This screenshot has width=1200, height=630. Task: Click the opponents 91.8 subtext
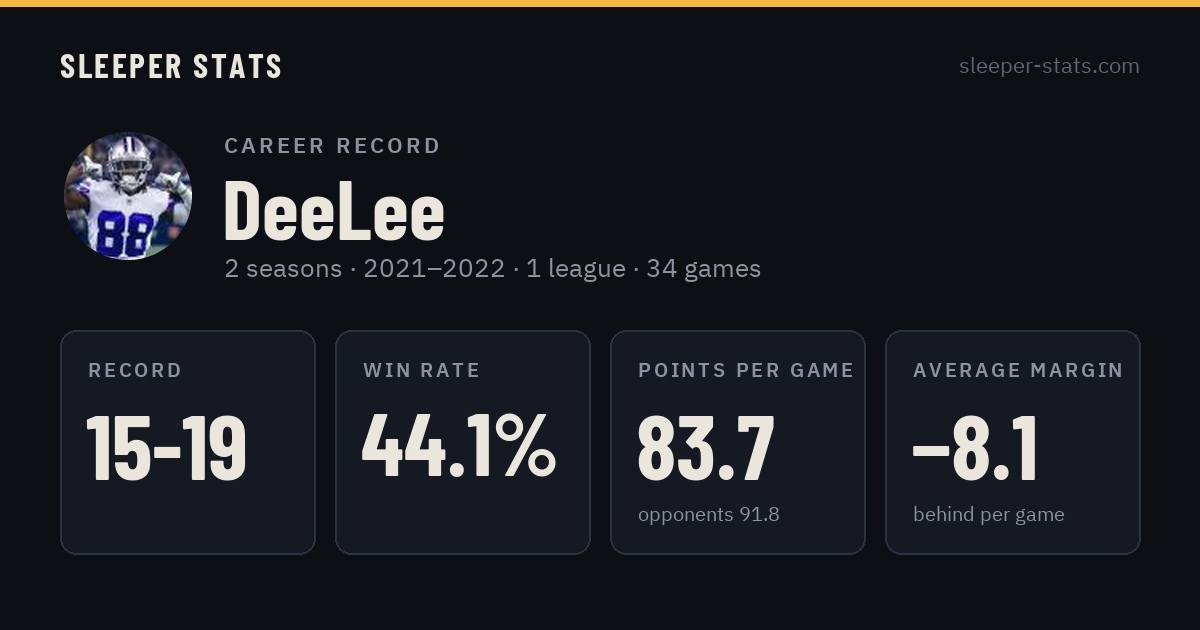pyautogui.click(x=709, y=515)
